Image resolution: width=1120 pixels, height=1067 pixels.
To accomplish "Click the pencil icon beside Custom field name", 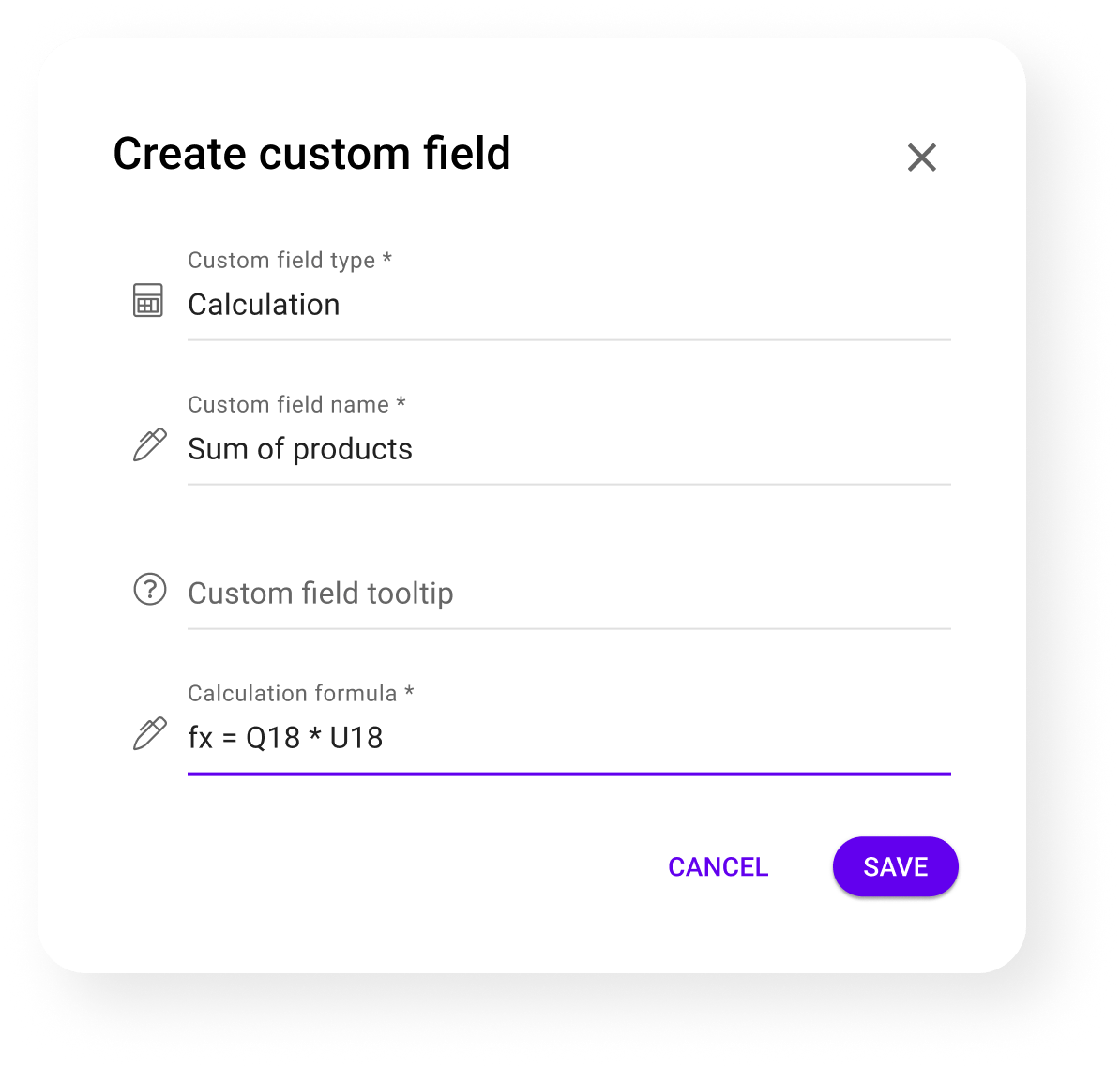I will tap(150, 445).
